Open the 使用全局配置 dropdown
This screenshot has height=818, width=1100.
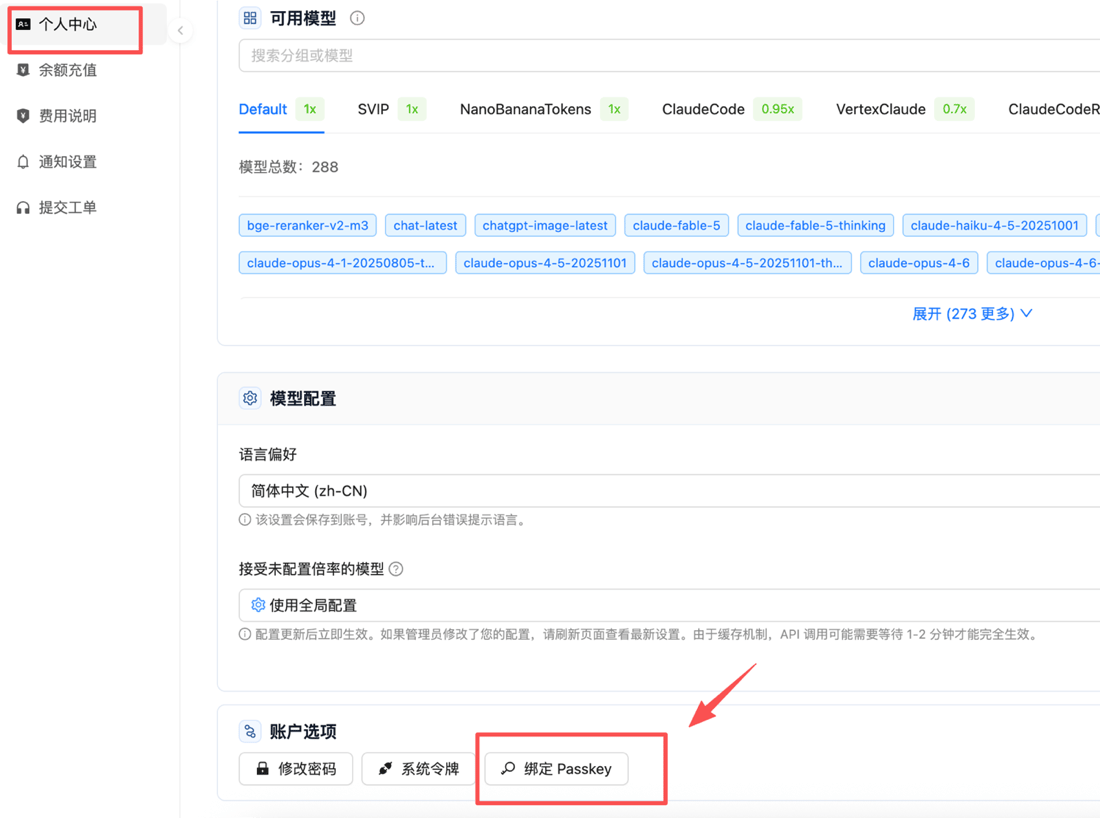point(669,605)
